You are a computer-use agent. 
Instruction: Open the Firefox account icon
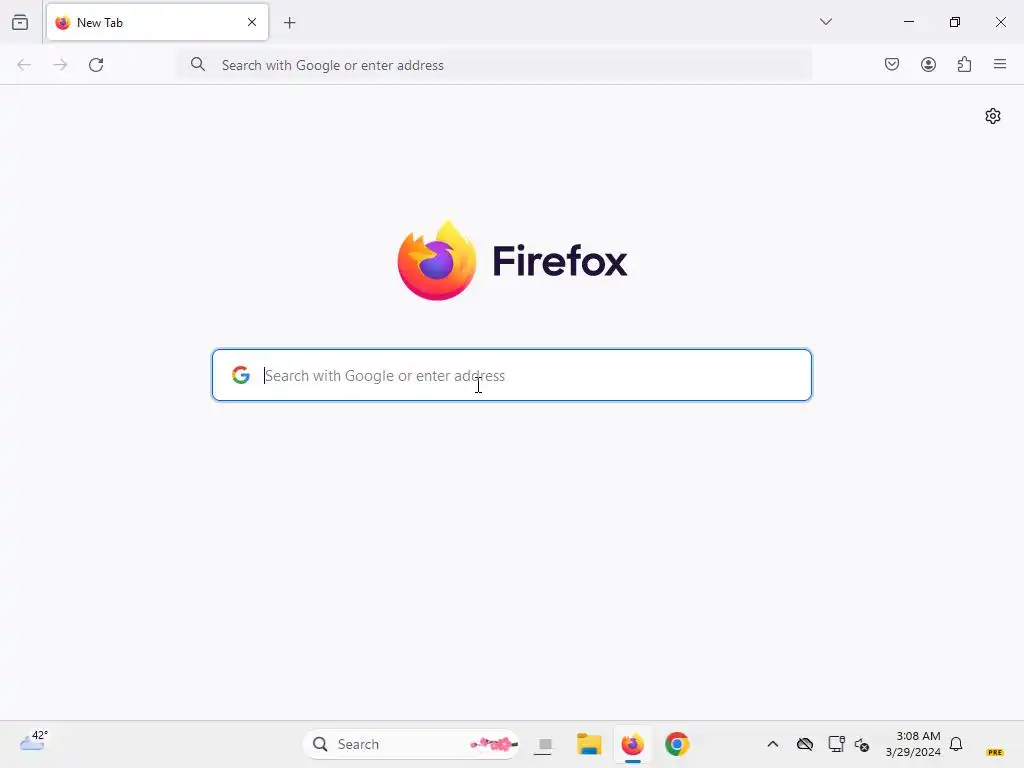coord(928,64)
